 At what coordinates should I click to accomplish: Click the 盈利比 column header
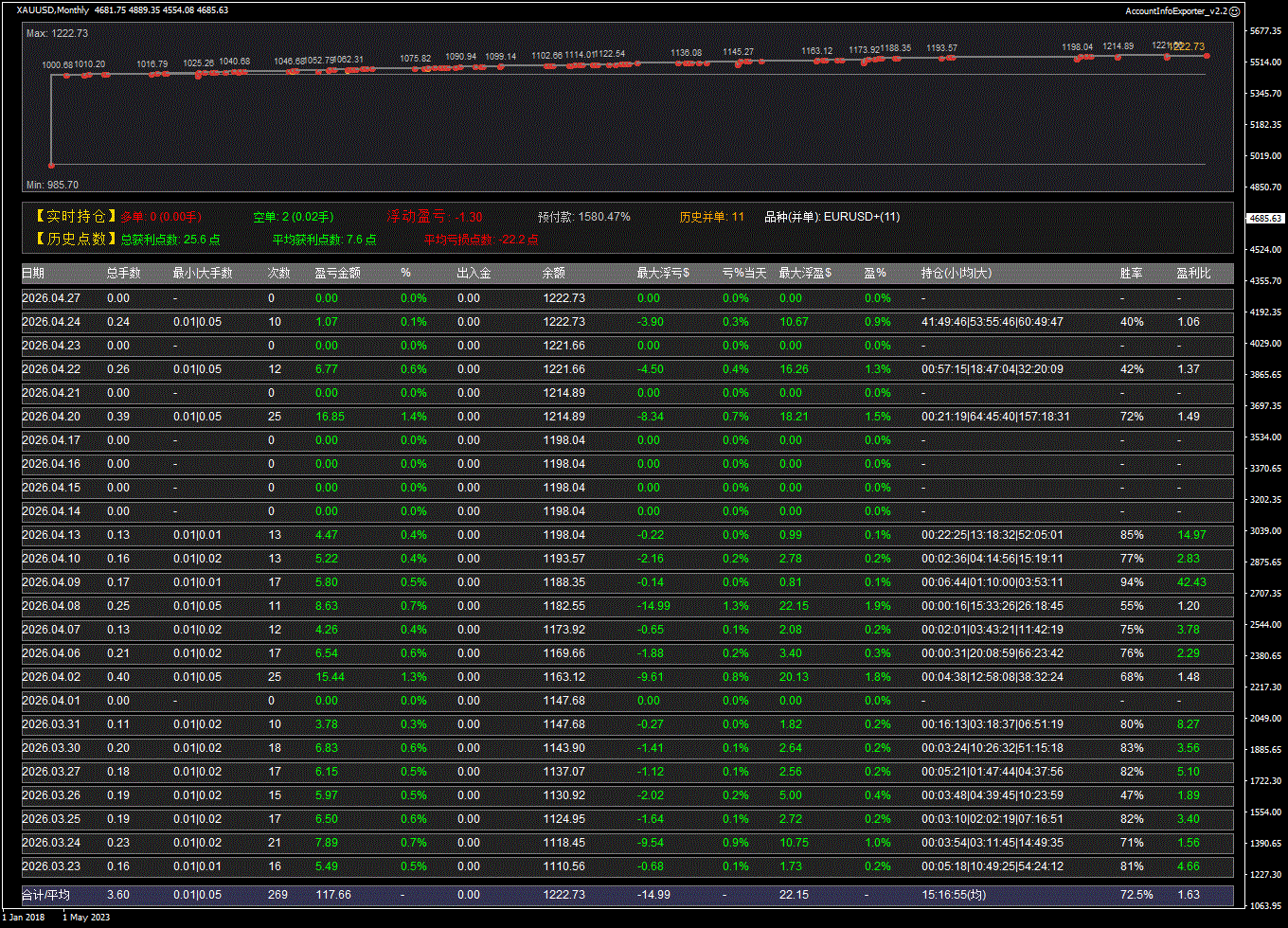[1193, 274]
